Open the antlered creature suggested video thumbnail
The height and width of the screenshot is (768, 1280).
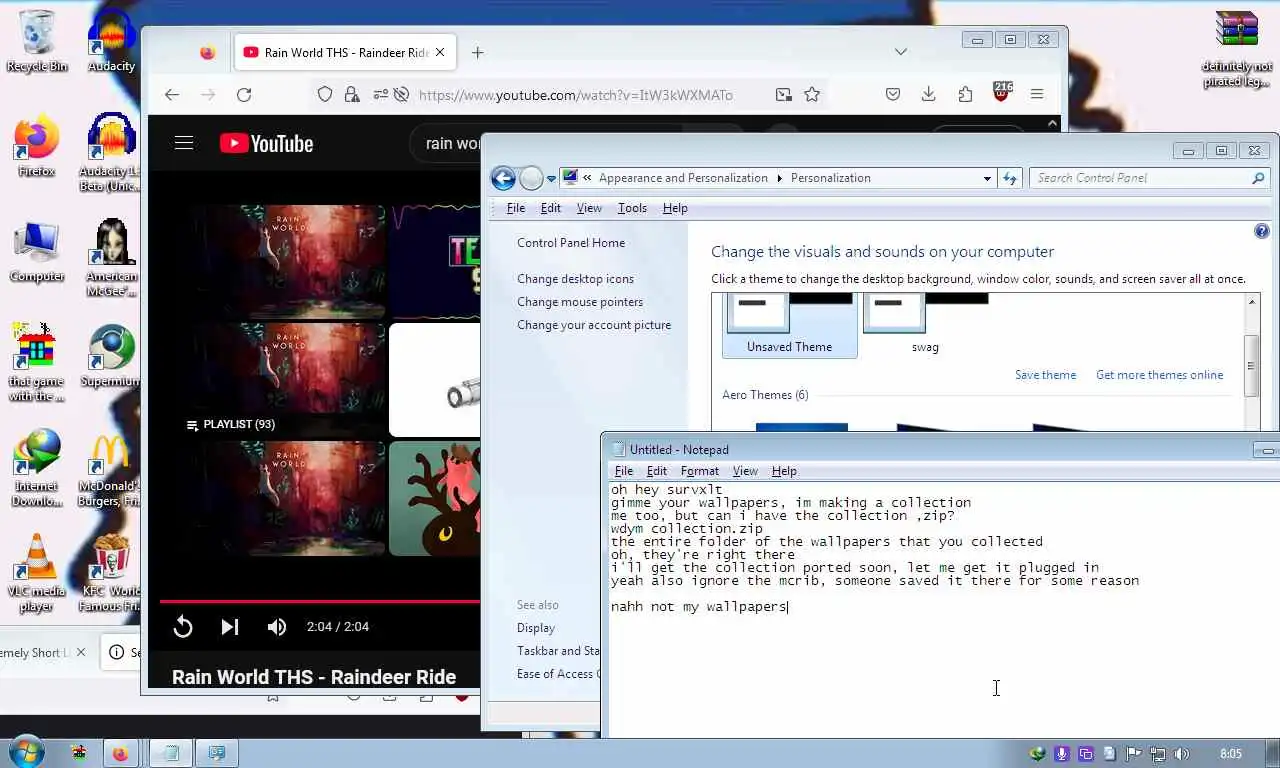click(x=435, y=498)
